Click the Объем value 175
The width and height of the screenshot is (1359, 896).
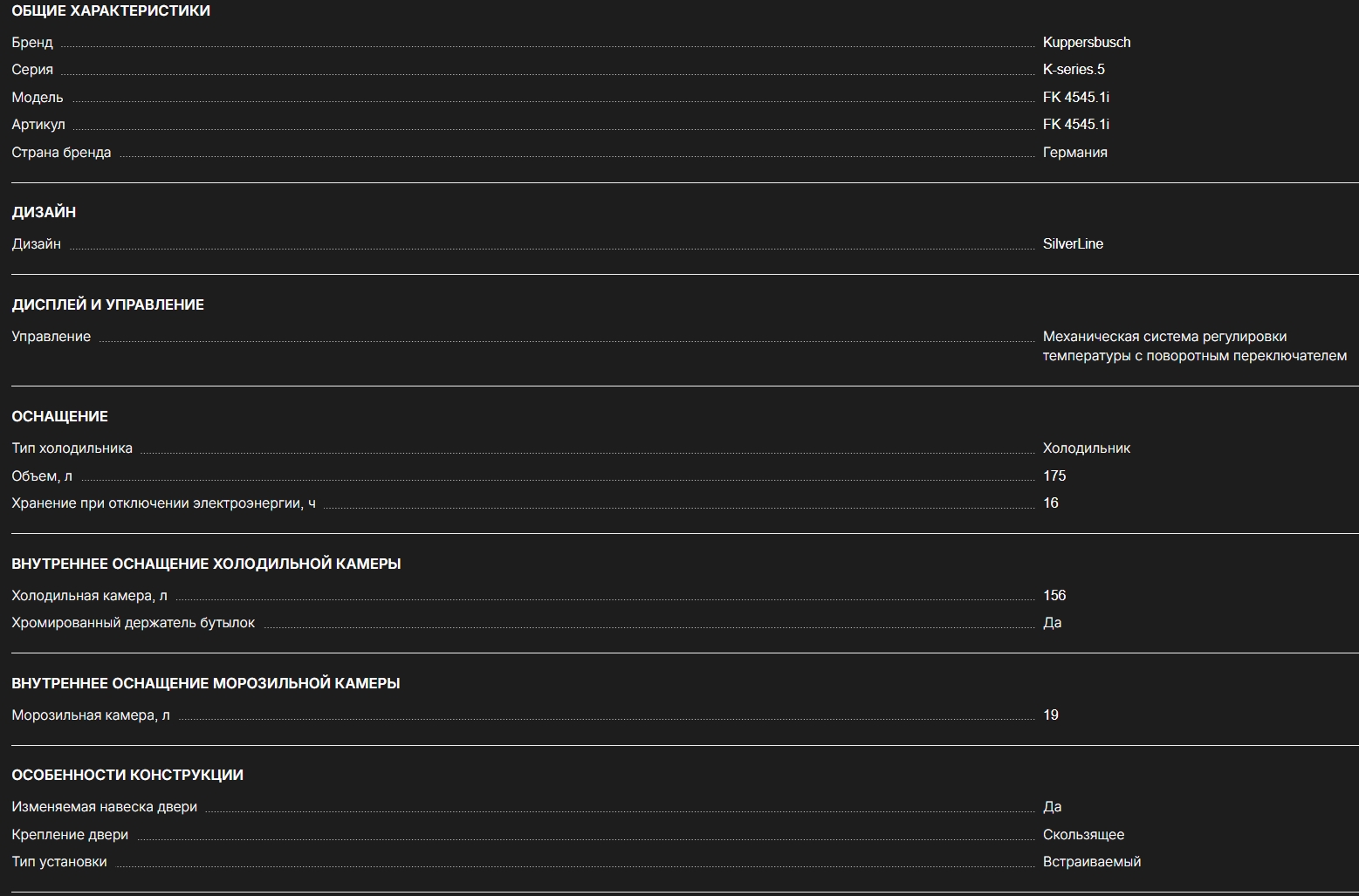pyautogui.click(x=1054, y=475)
